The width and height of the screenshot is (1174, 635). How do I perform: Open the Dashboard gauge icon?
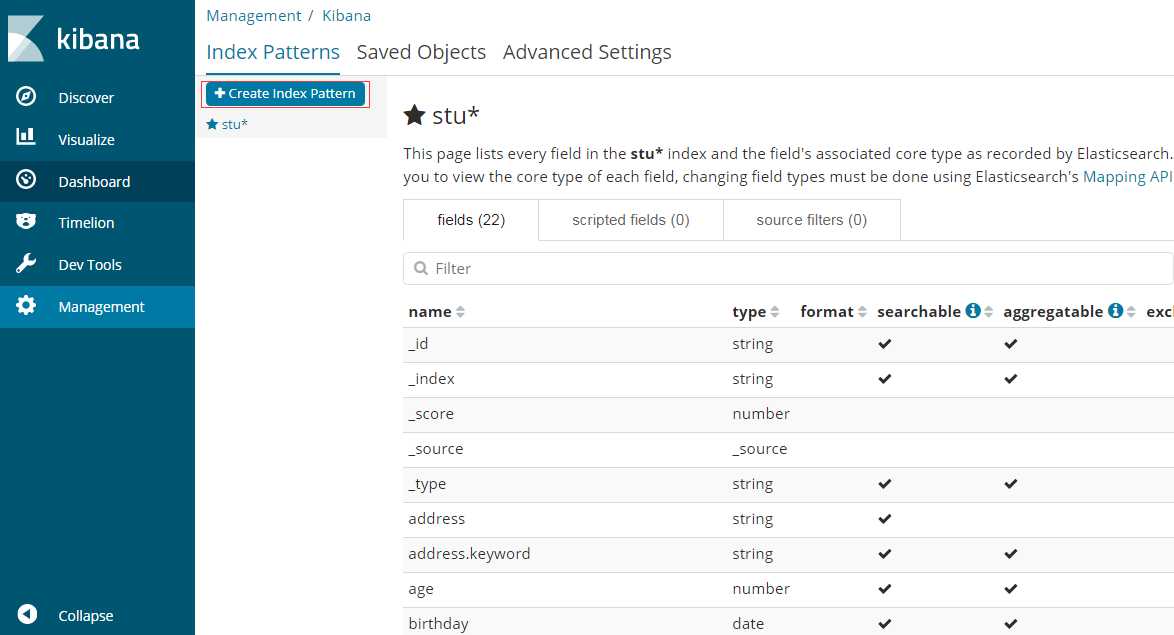click(x=26, y=180)
